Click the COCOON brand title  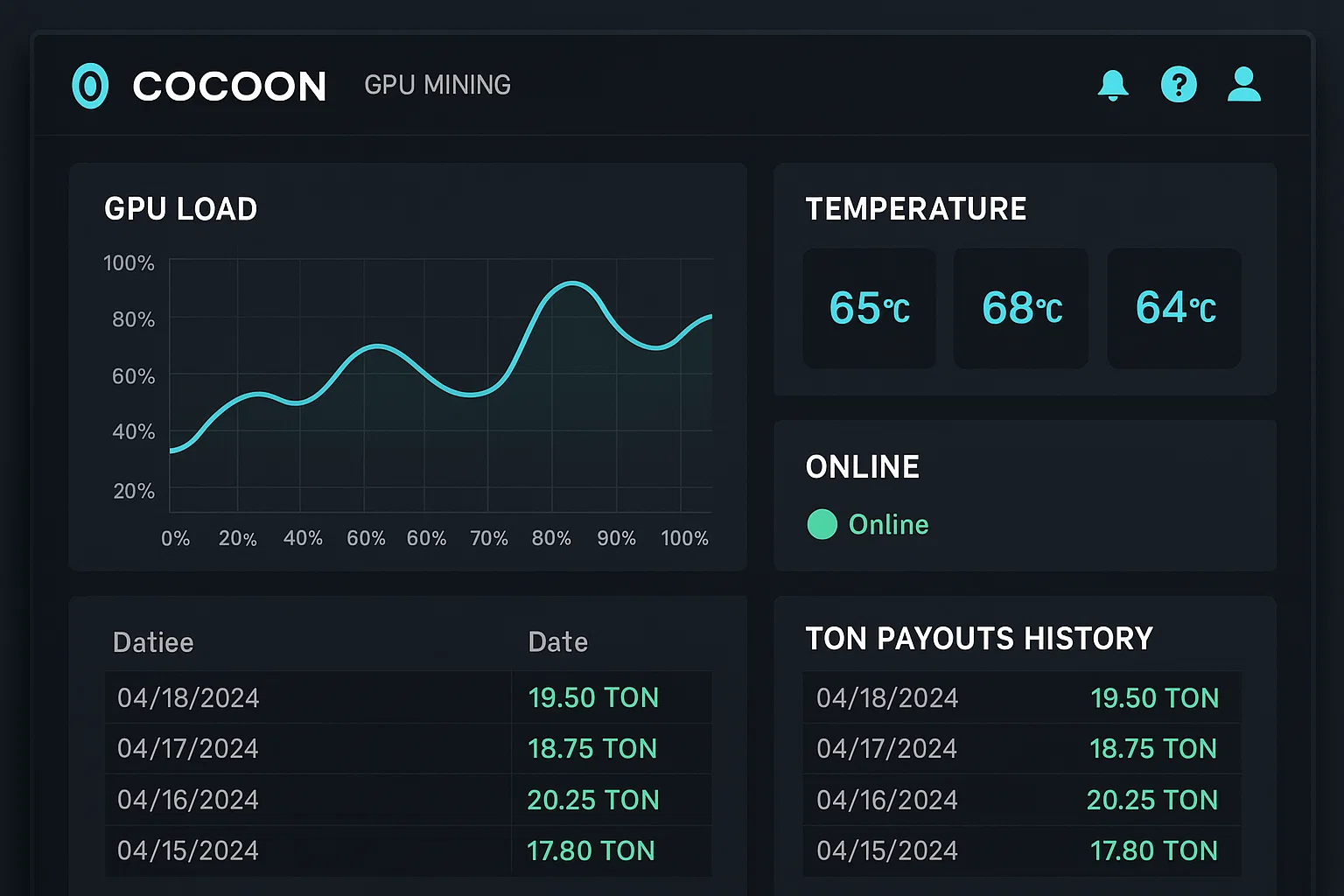coord(229,87)
